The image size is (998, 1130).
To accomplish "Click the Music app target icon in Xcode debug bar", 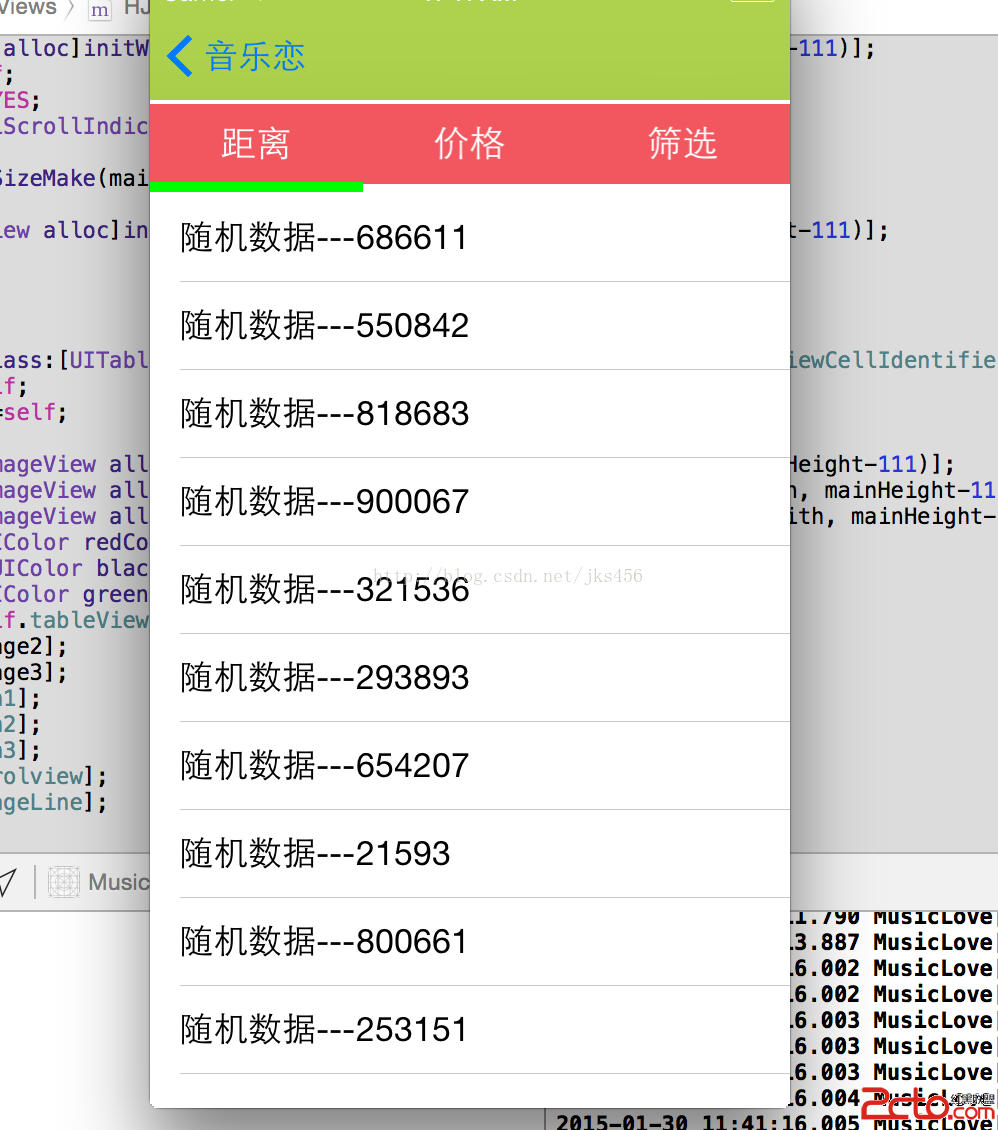I will pyautogui.click(x=63, y=882).
